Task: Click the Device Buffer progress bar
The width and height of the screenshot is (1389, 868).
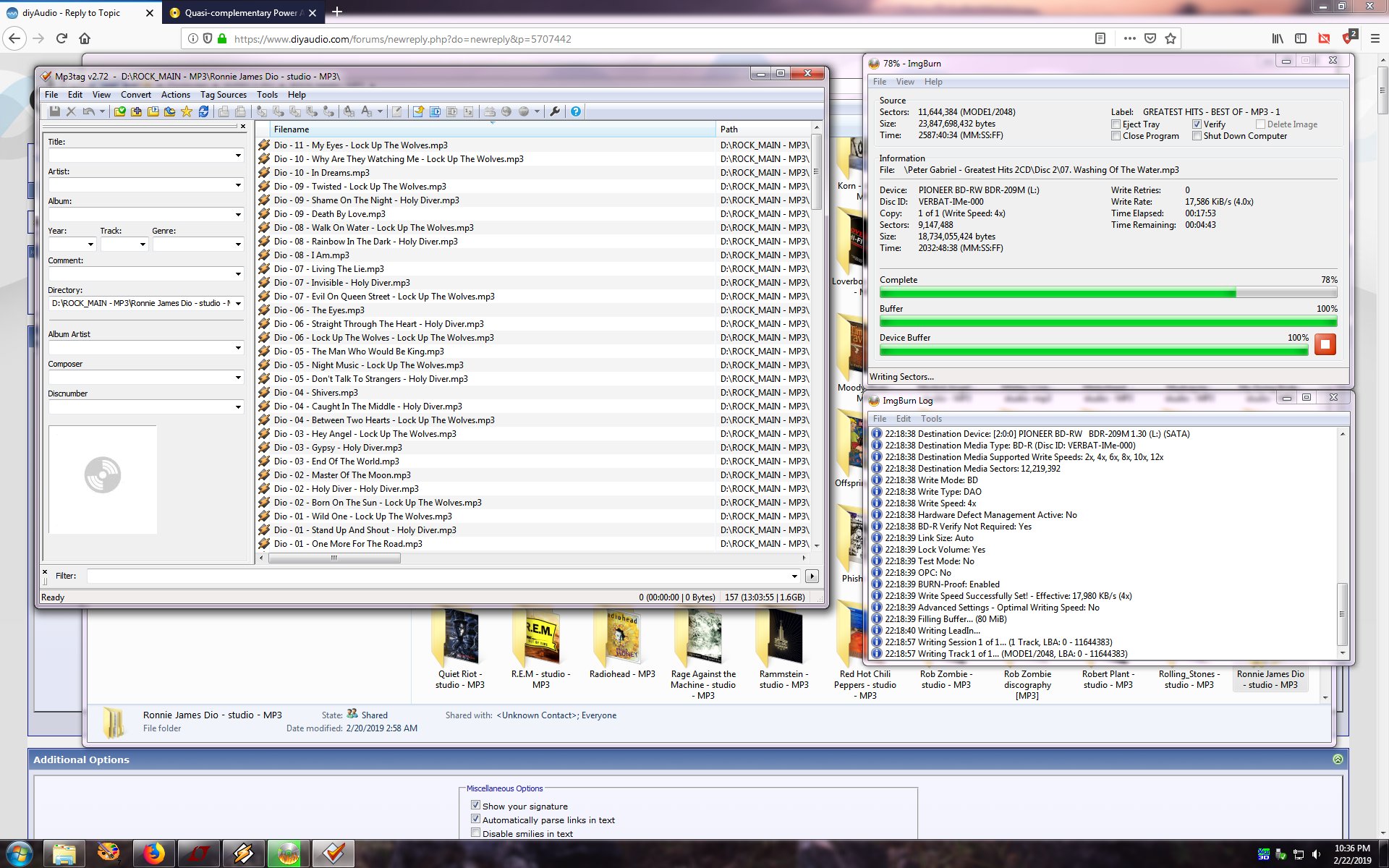Action: point(1094,351)
